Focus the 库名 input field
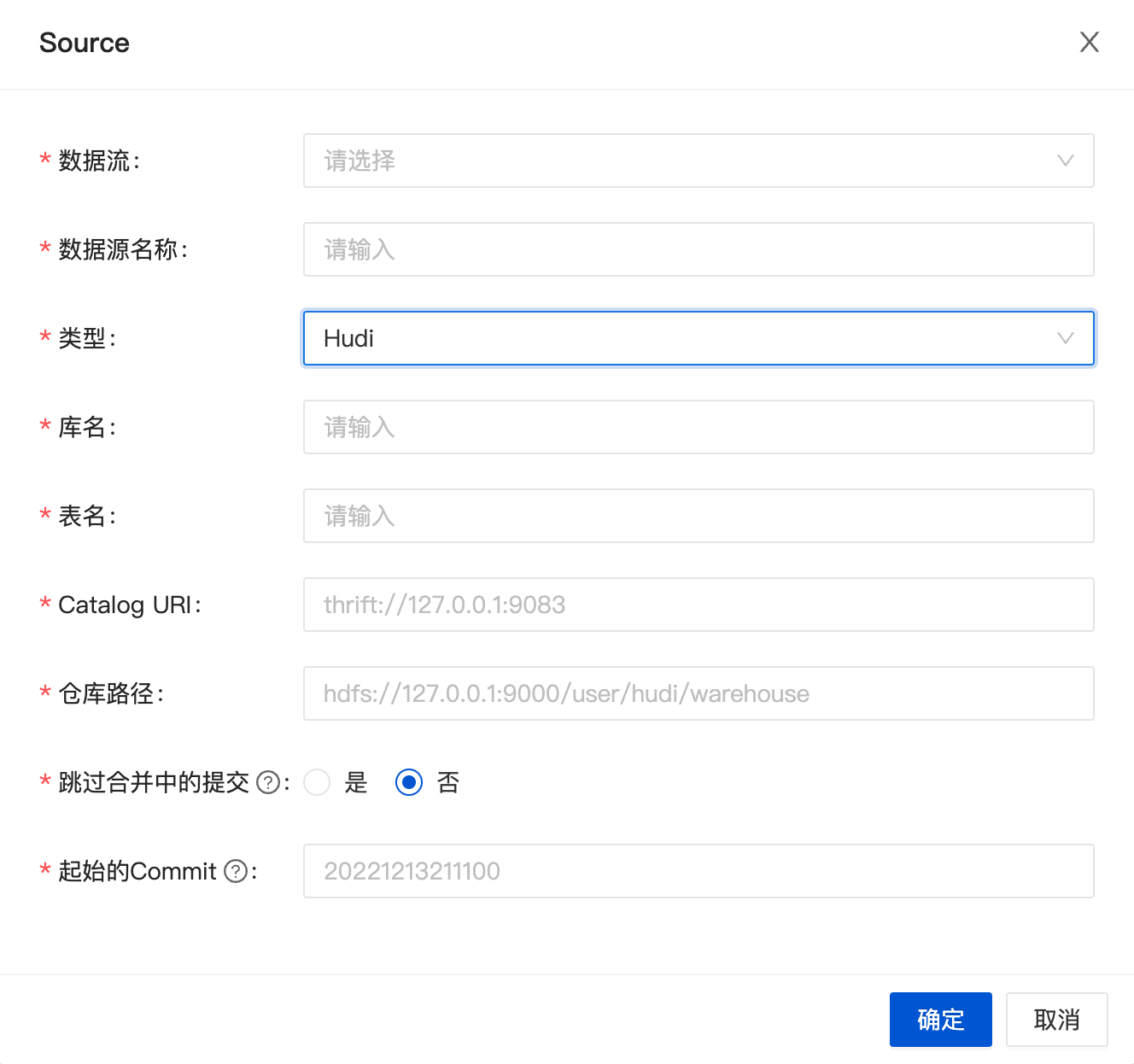Image resolution: width=1134 pixels, height=1064 pixels. point(699,427)
